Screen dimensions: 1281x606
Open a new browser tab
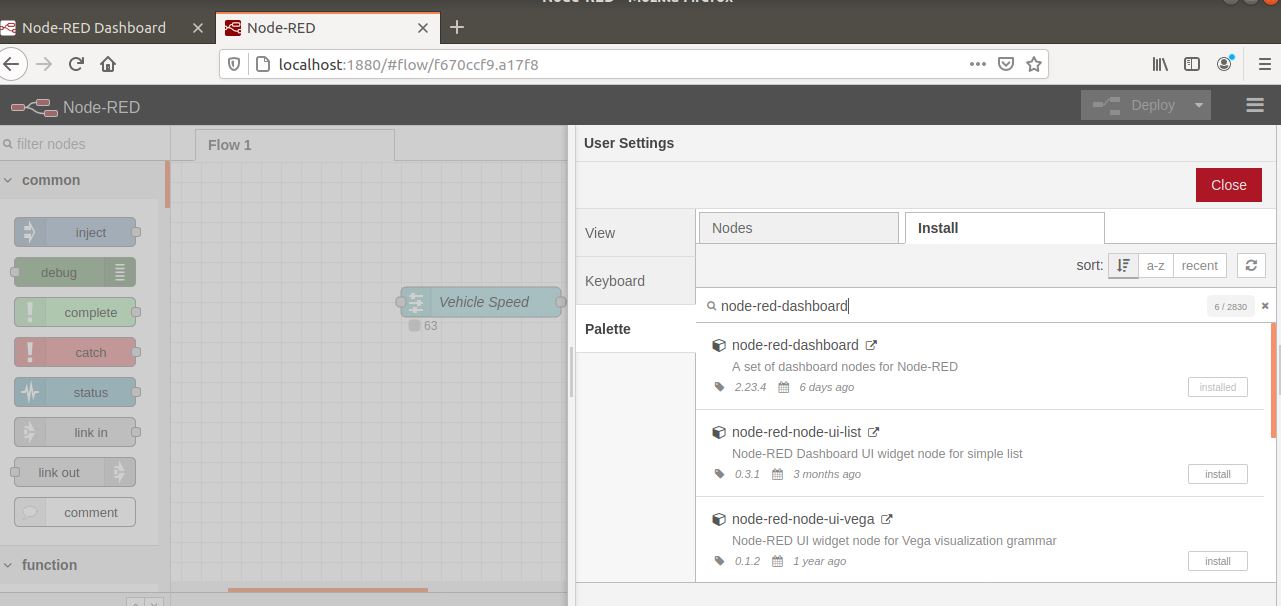(x=457, y=27)
